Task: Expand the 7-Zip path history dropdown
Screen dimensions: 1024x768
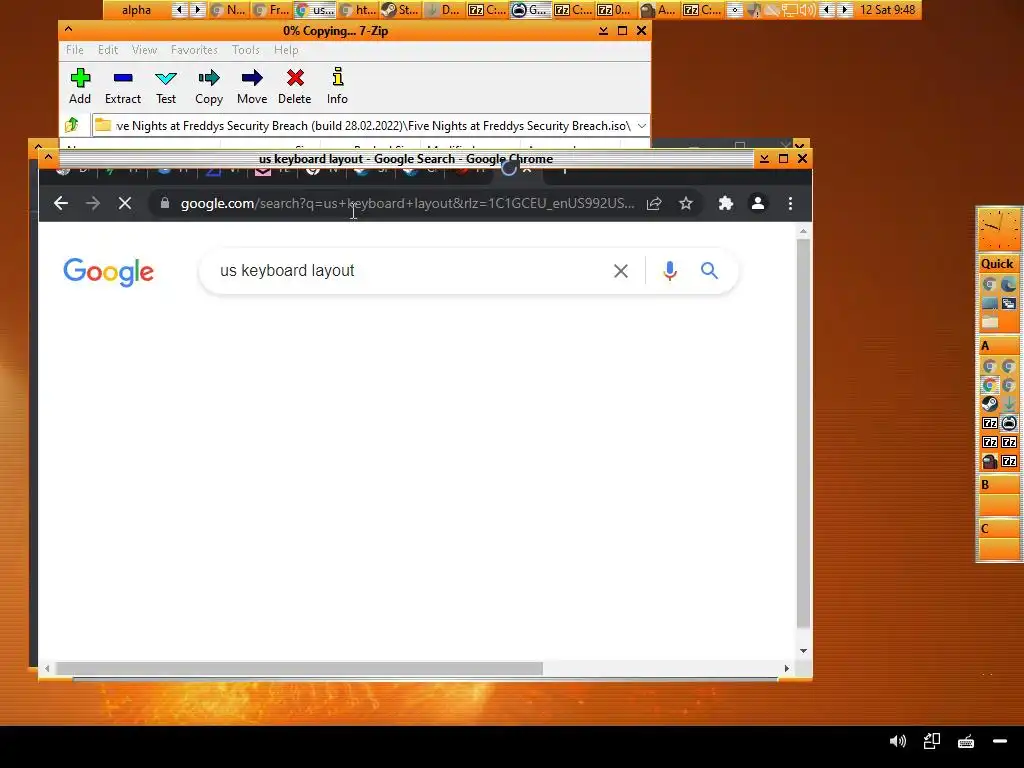Action: [x=642, y=125]
